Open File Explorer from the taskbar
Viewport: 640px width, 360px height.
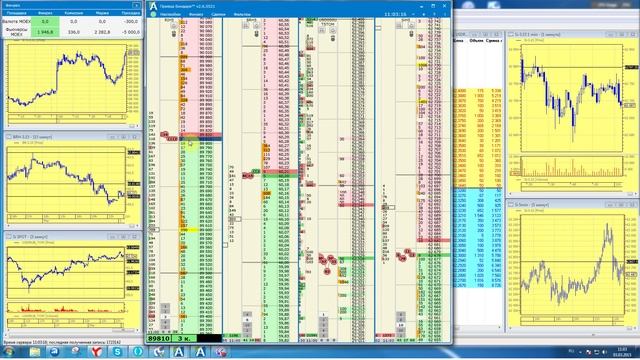tap(35, 351)
